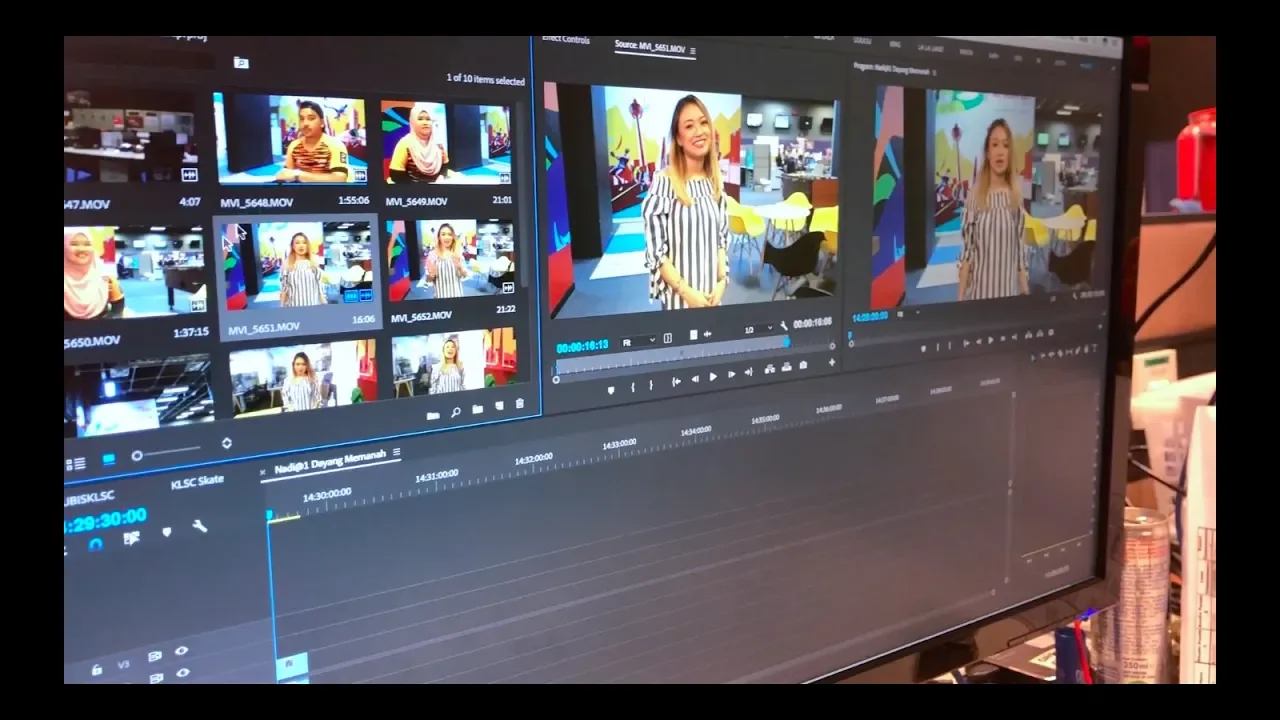Click the Program monitor timecode

tap(870, 317)
